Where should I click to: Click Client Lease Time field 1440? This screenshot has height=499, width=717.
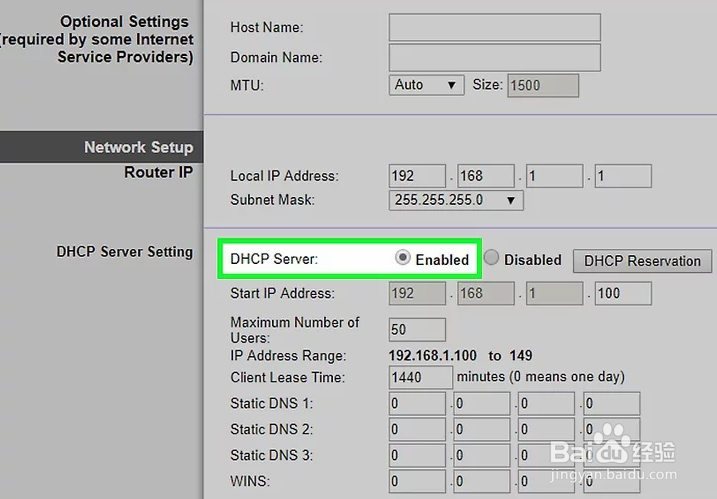coord(421,377)
